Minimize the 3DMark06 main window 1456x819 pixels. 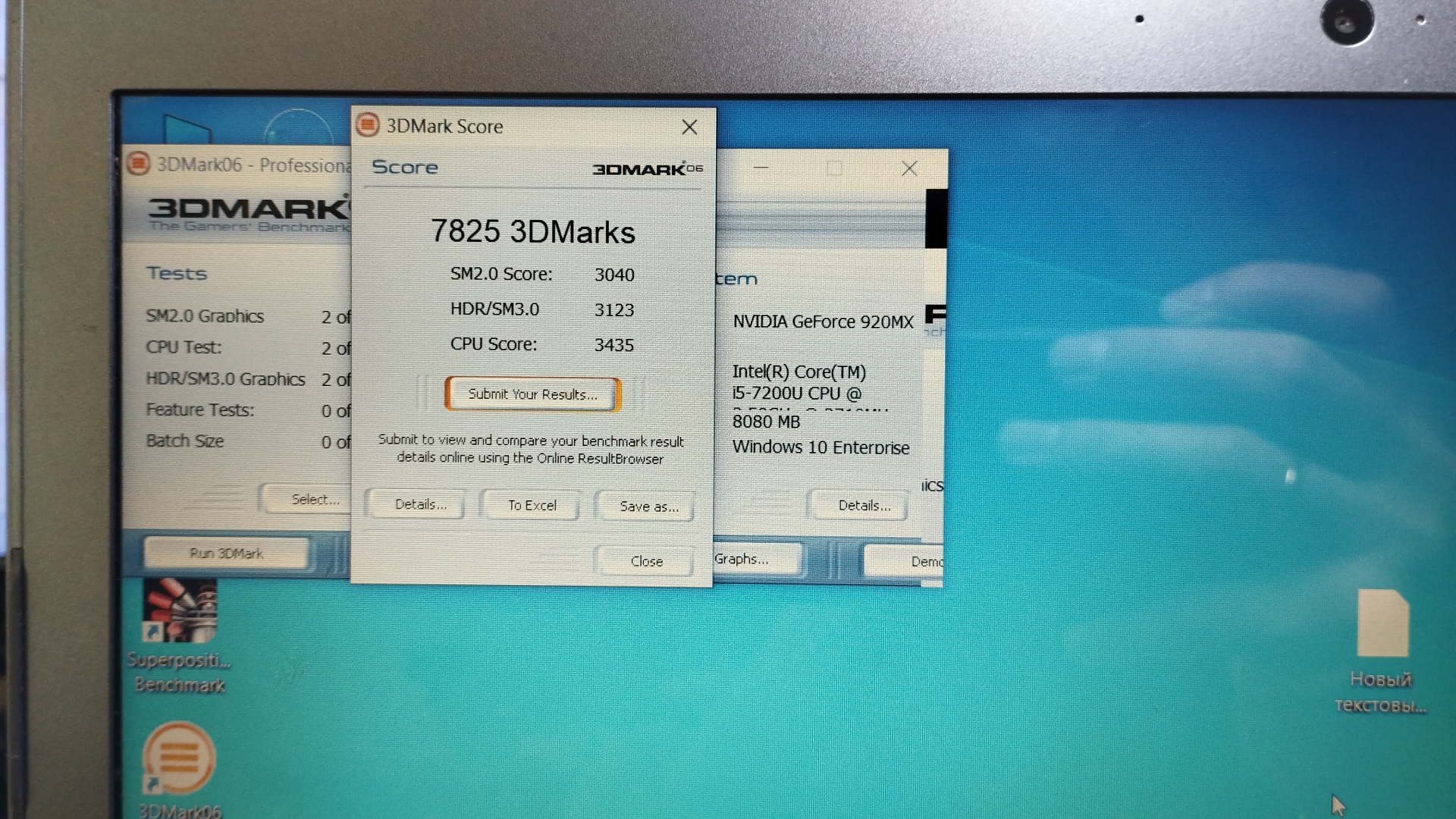pyautogui.click(x=761, y=168)
